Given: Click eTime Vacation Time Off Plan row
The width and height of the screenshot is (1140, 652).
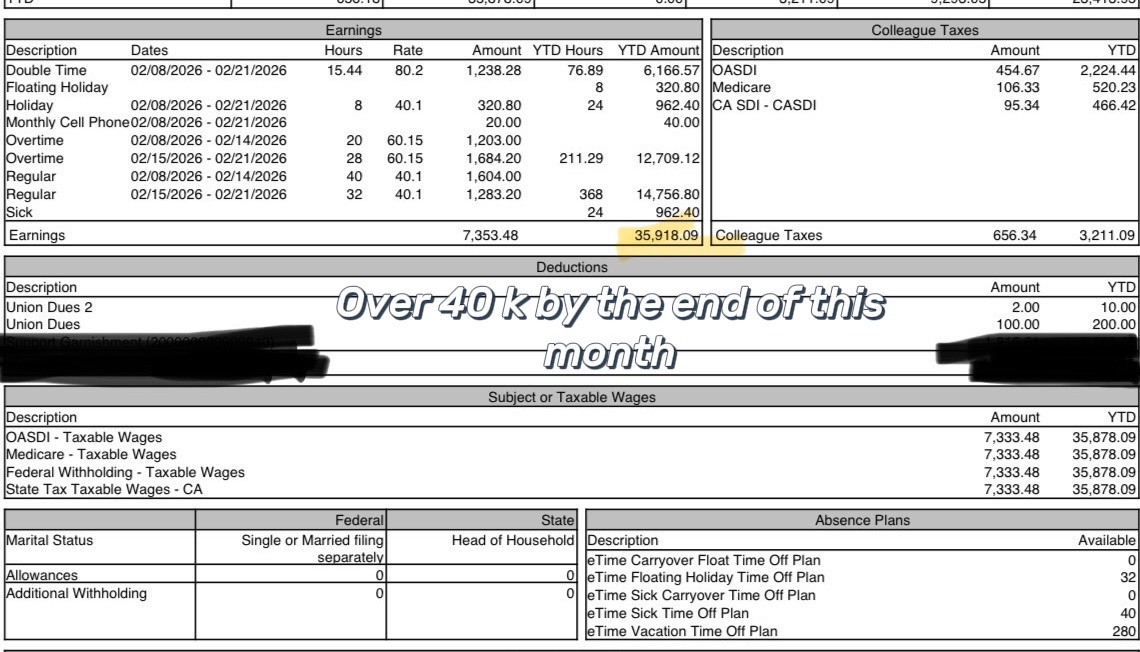Looking at the screenshot, I should coord(862,631).
